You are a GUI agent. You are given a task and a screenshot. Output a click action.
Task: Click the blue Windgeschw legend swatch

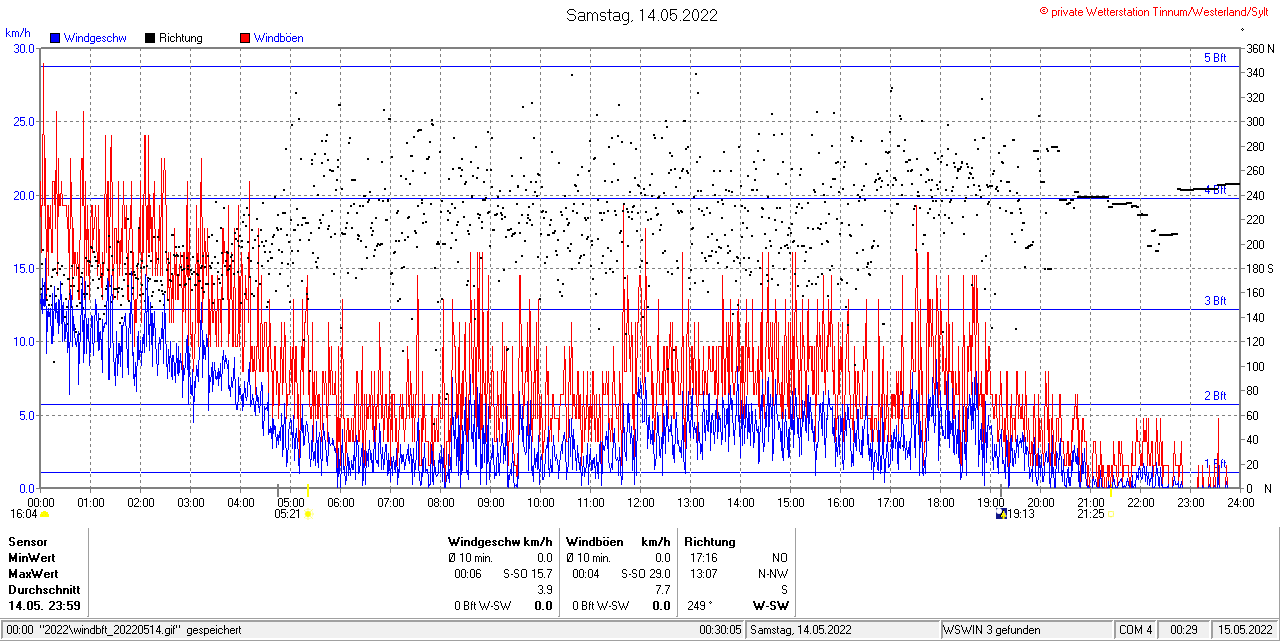point(55,38)
